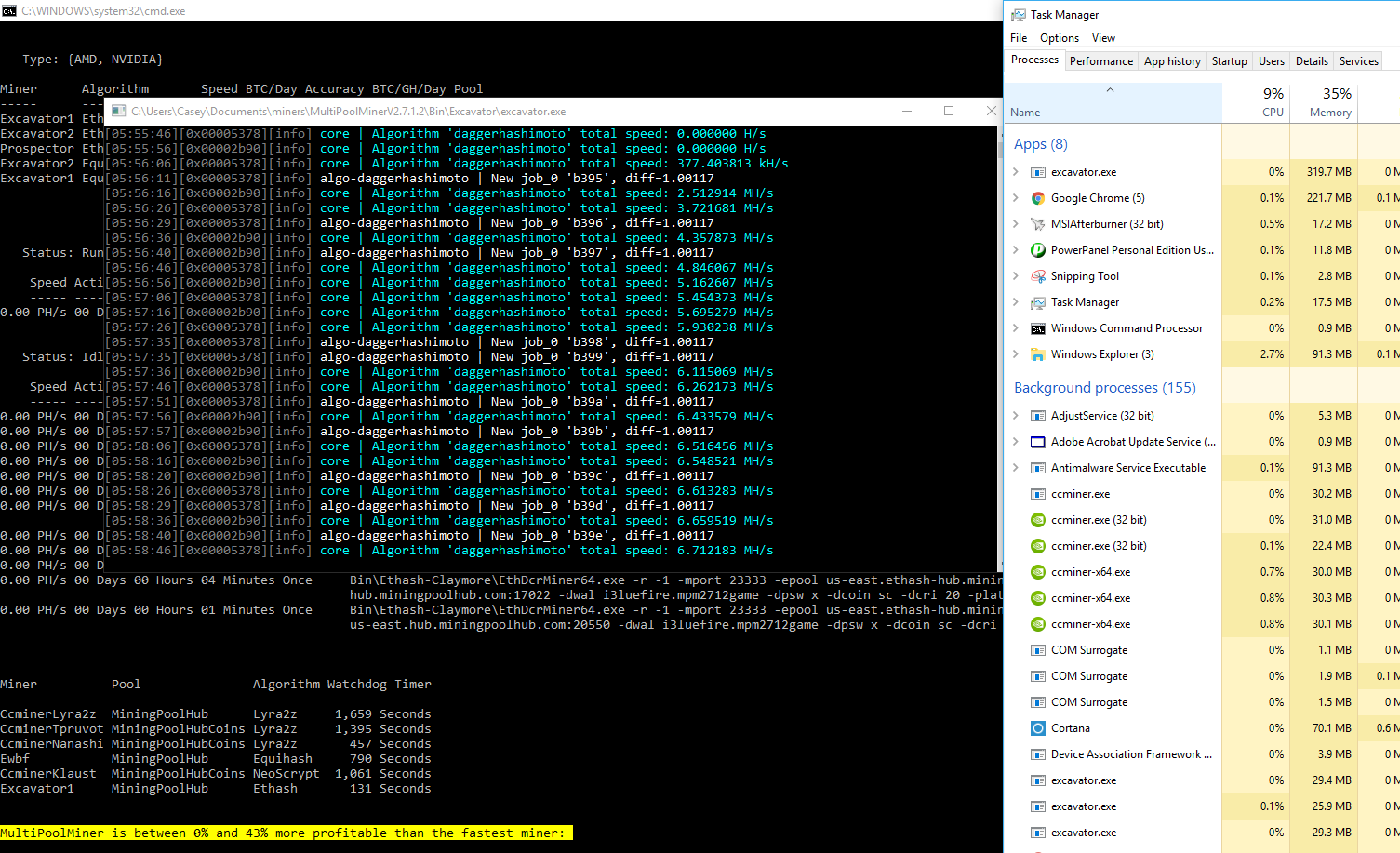Click the Windows Command Processor icon
Viewport: 1400px width, 853px height.
(1038, 327)
